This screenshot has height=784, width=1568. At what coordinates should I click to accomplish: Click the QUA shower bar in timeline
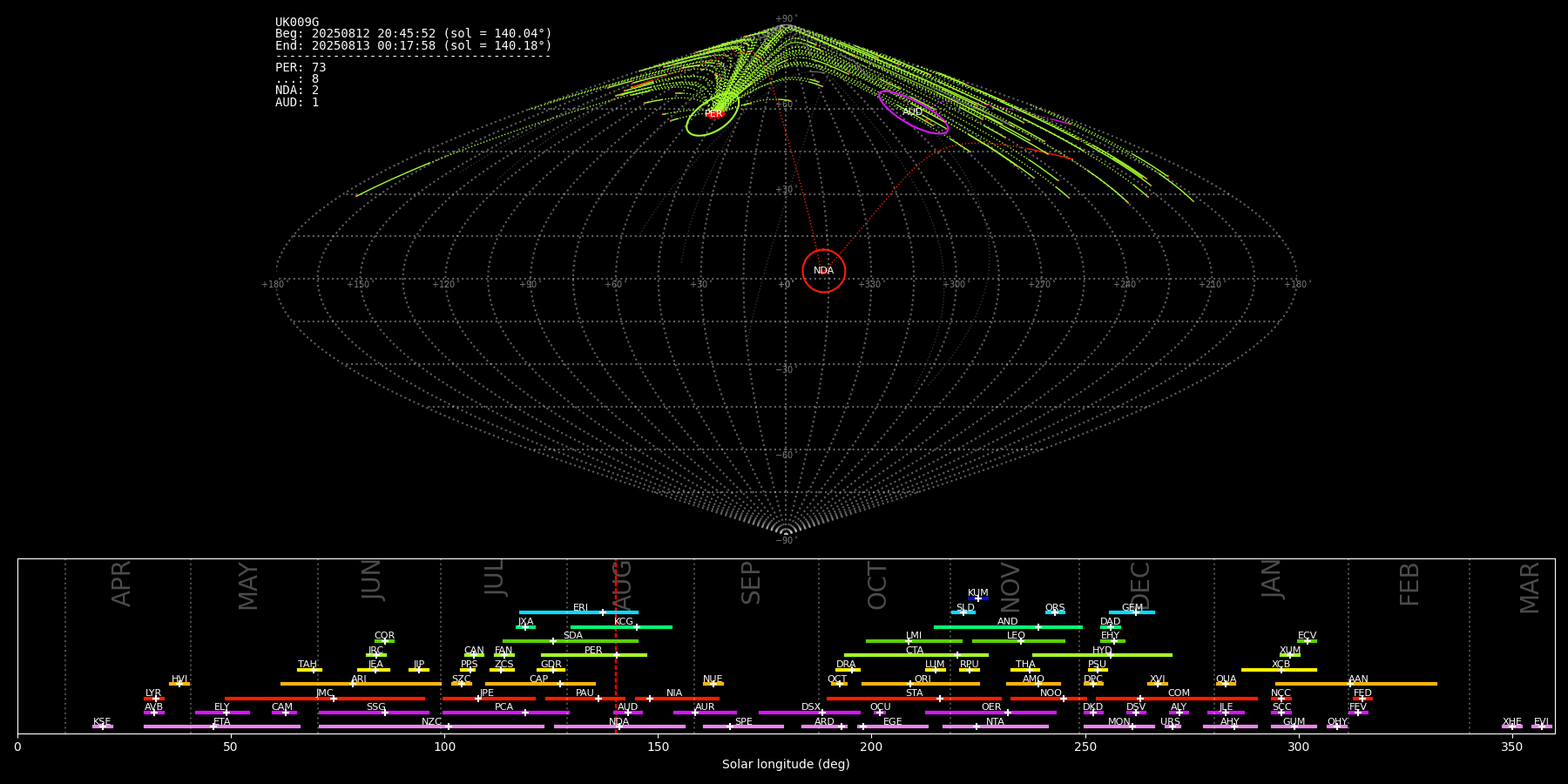tap(1226, 684)
